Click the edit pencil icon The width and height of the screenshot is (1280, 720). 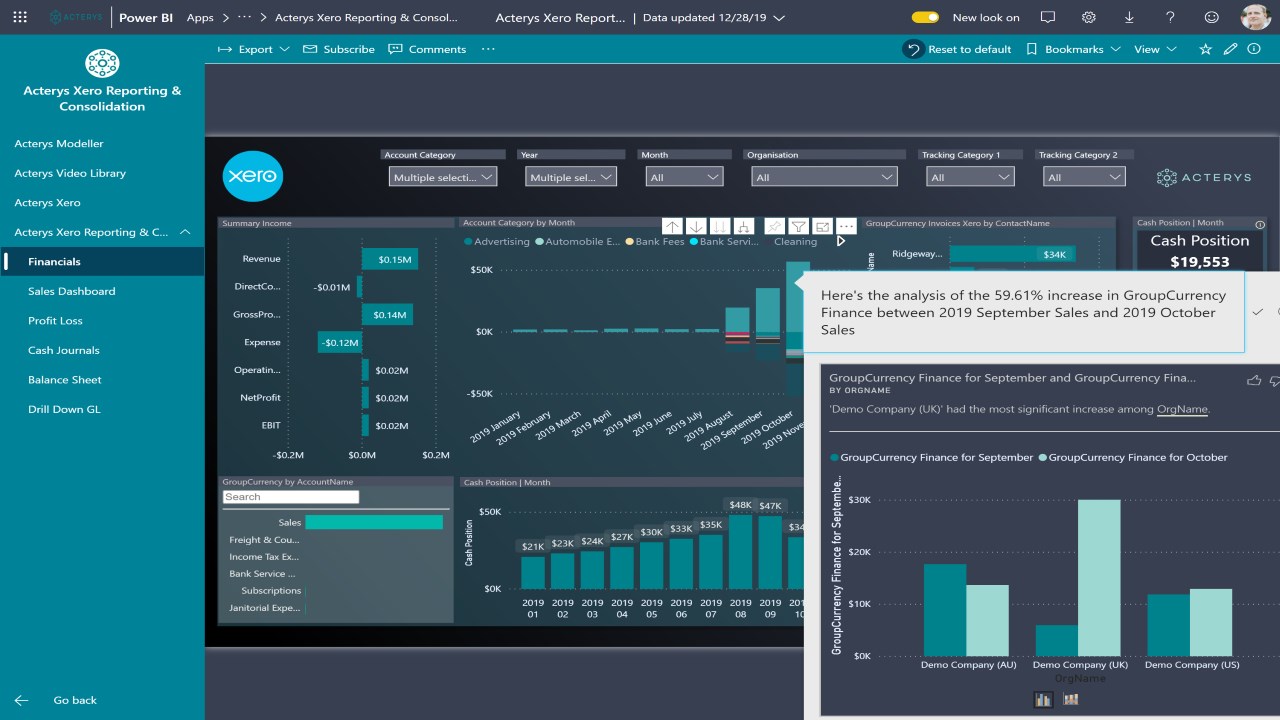[1231, 49]
